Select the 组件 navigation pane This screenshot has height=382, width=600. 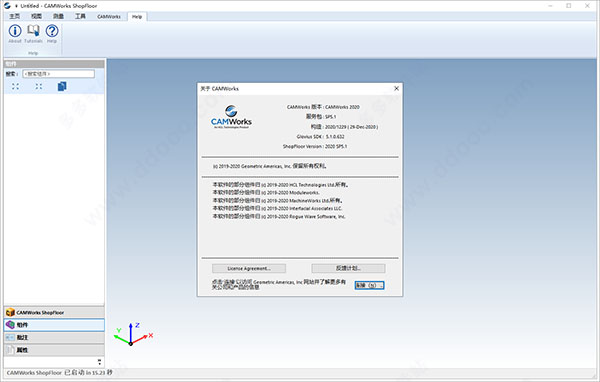54,325
